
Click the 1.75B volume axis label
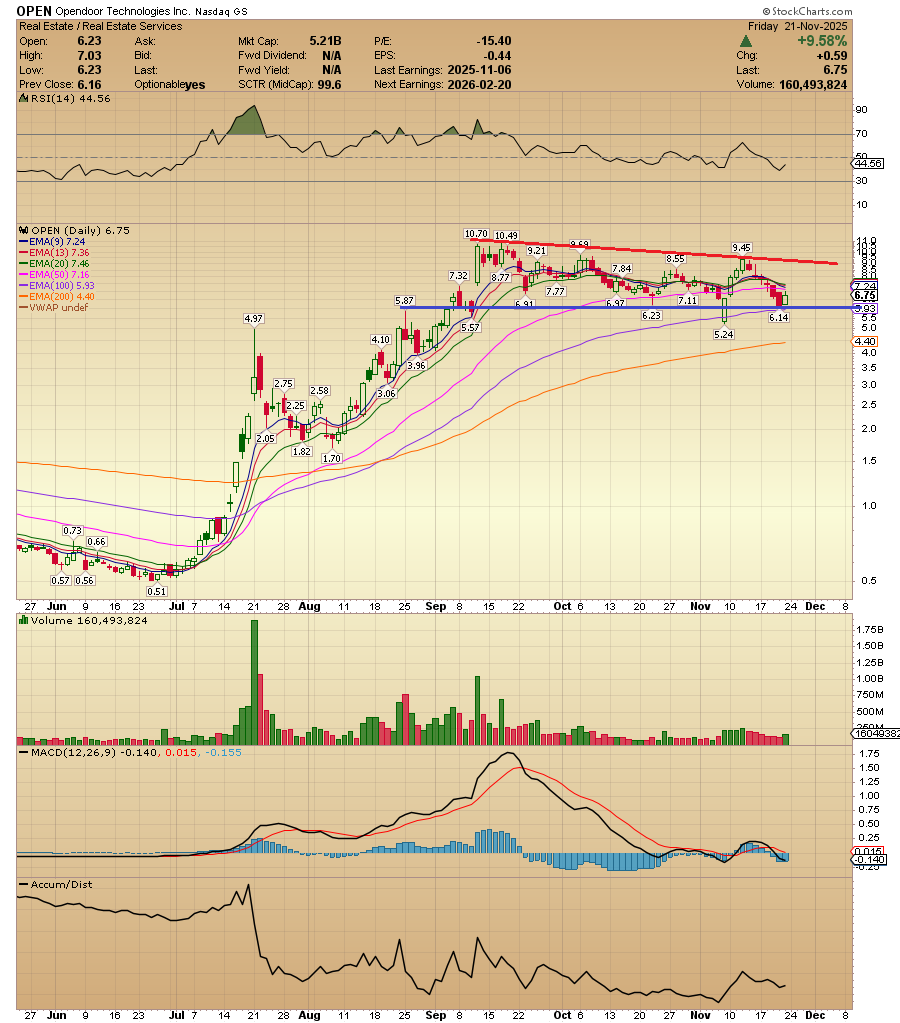click(870, 629)
